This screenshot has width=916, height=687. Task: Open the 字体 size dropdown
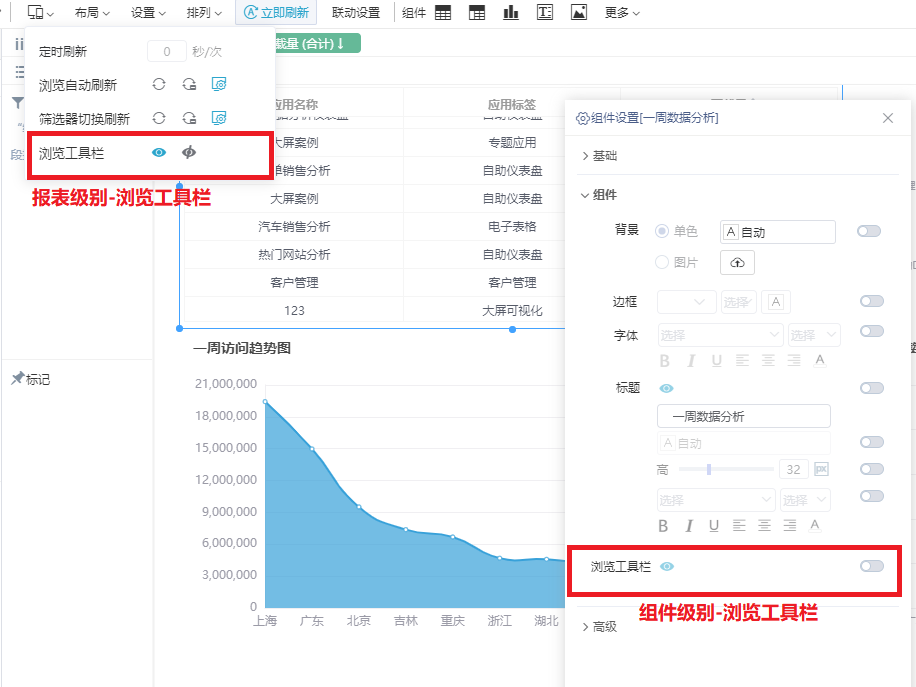pyautogui.click(x=814, y=335)
